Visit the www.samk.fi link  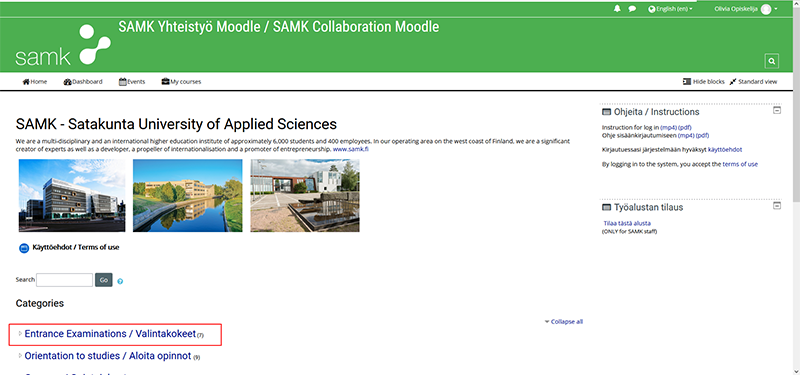[x=351, y=149]
